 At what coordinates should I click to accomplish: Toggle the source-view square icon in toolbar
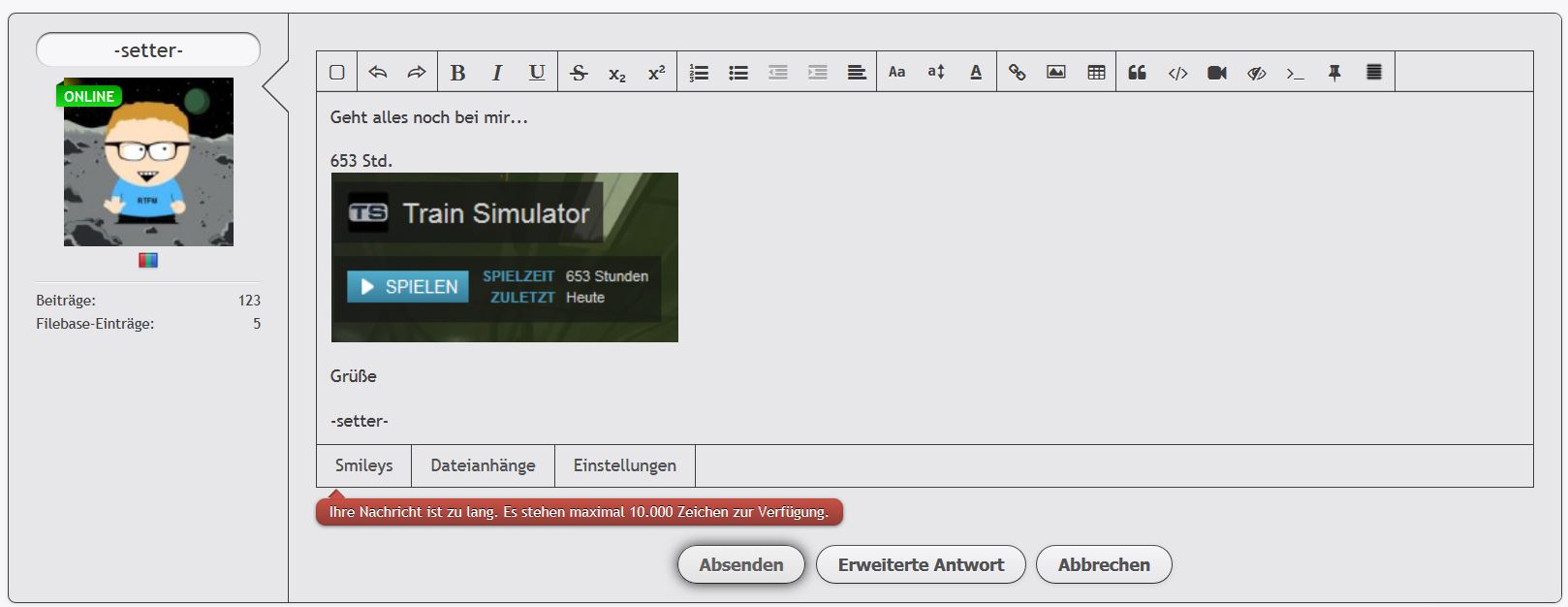coord(337,72)
